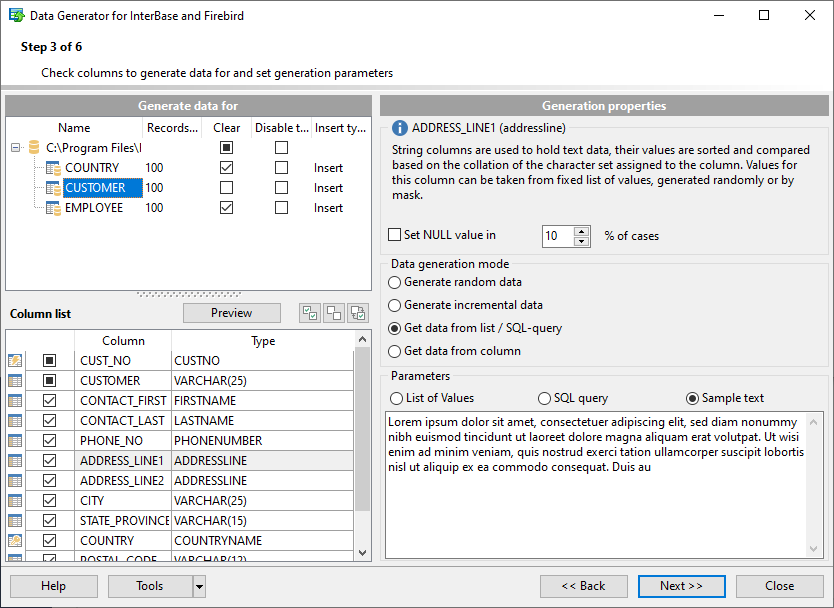The height and width of the screenshot is (608, 834).
Task: Click the EMPLOYEE table icon
Action: [53, 208]
